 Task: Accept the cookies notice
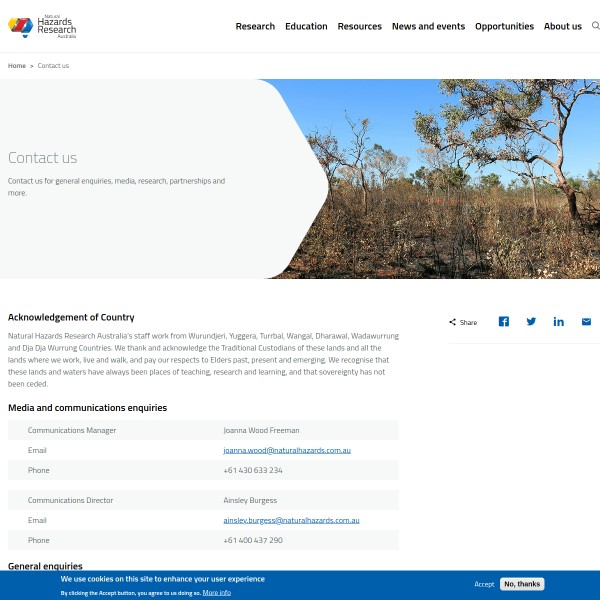(484, 584)
